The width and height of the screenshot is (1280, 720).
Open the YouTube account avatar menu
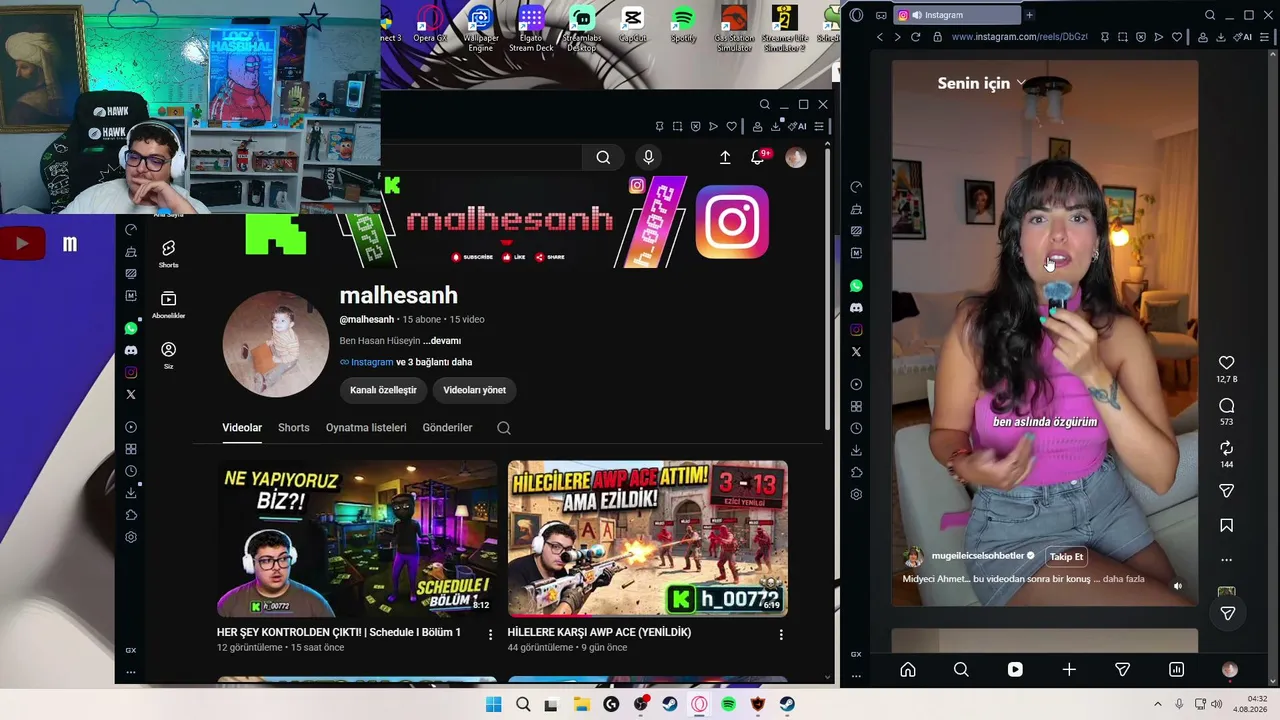pyautogui.click(x=796, y=157)
